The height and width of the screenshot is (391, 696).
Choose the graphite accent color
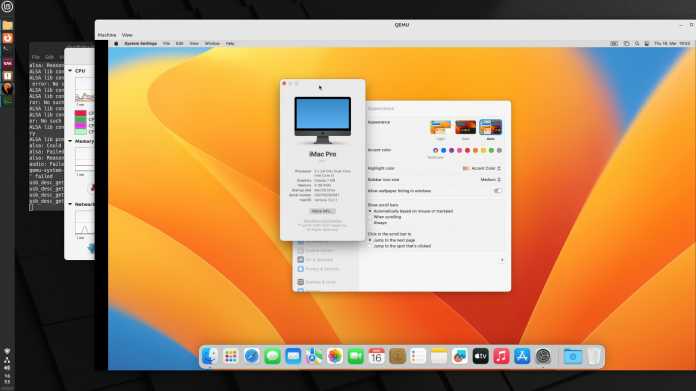(x=499, y=150)
